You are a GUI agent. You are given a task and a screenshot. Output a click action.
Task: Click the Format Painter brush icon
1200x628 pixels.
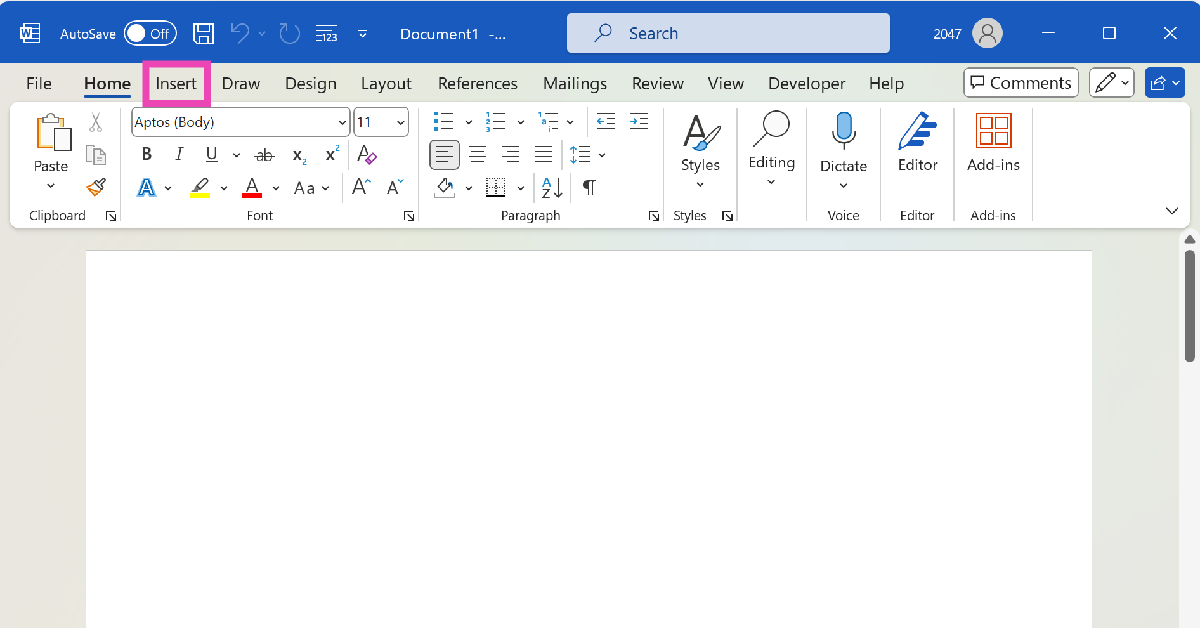pyautogui.click(x=96, y=187)
